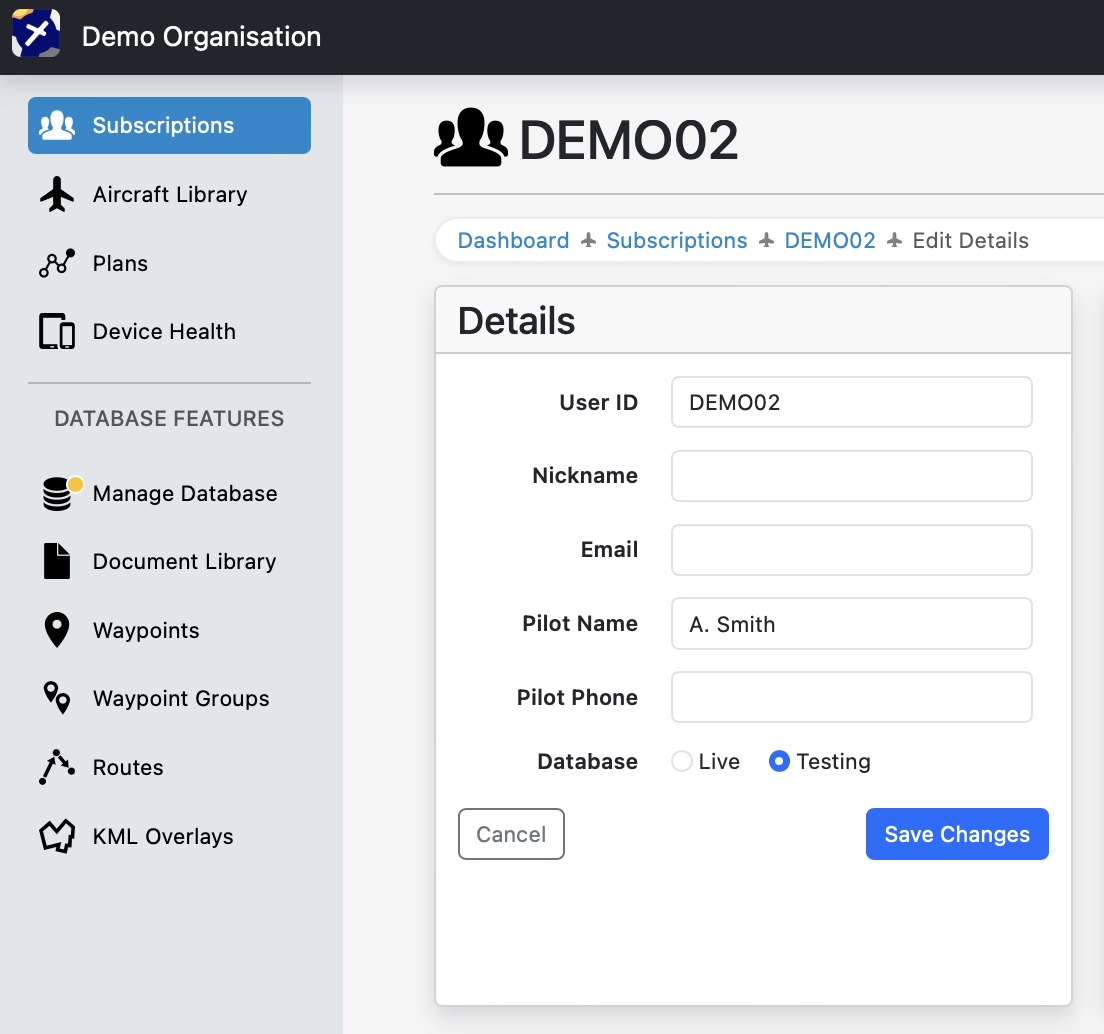Open Waypoint Groups section
This screenshot has width=1104, height=1034.
click(169, 698)
